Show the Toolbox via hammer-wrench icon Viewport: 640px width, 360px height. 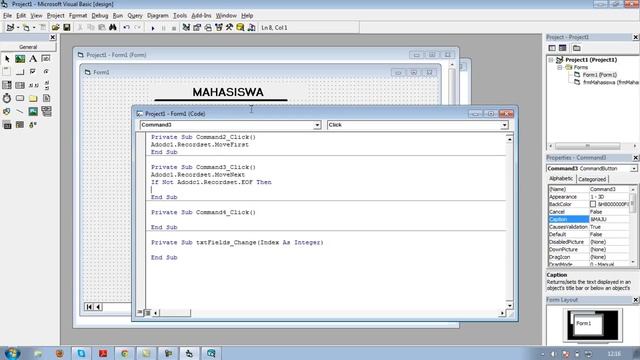229,27
